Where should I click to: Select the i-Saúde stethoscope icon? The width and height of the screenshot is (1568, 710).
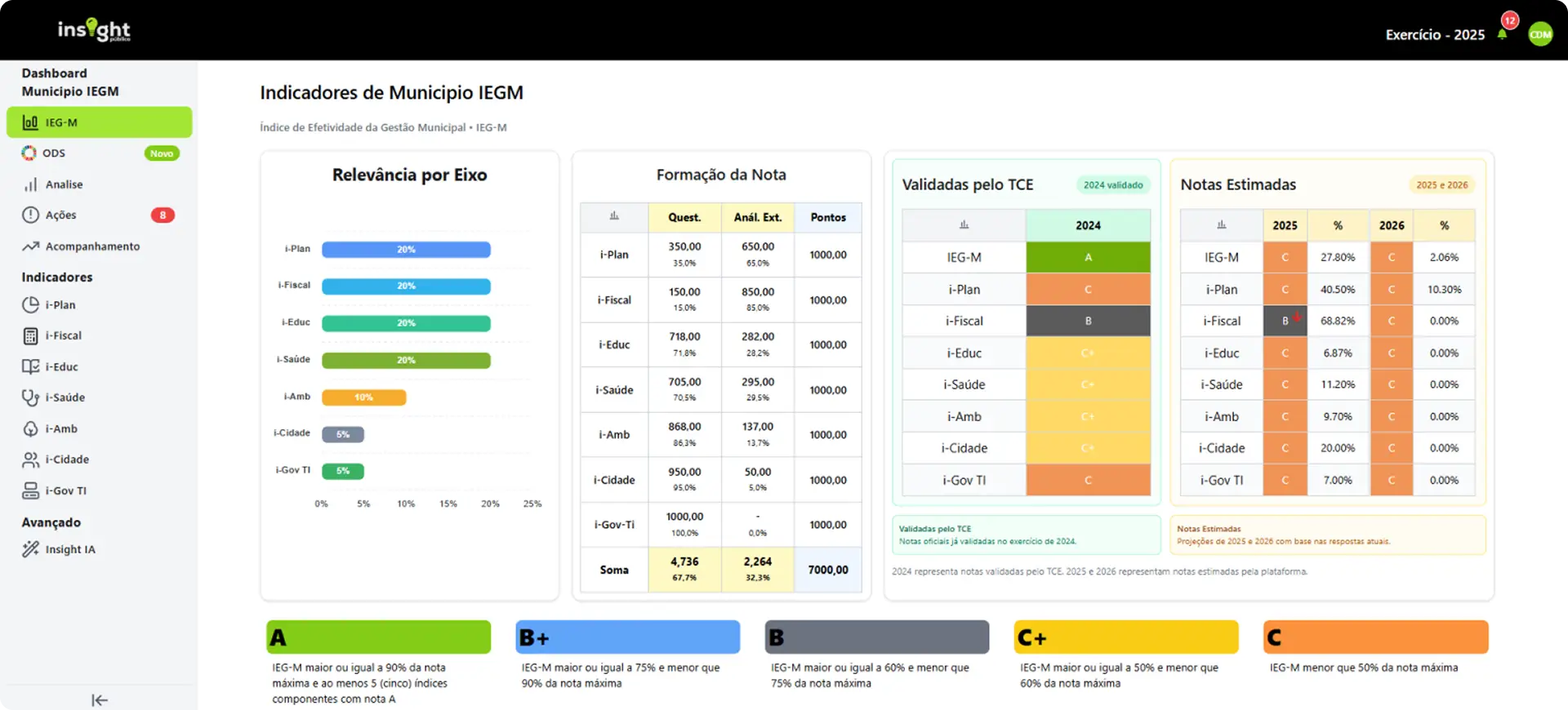30,397
